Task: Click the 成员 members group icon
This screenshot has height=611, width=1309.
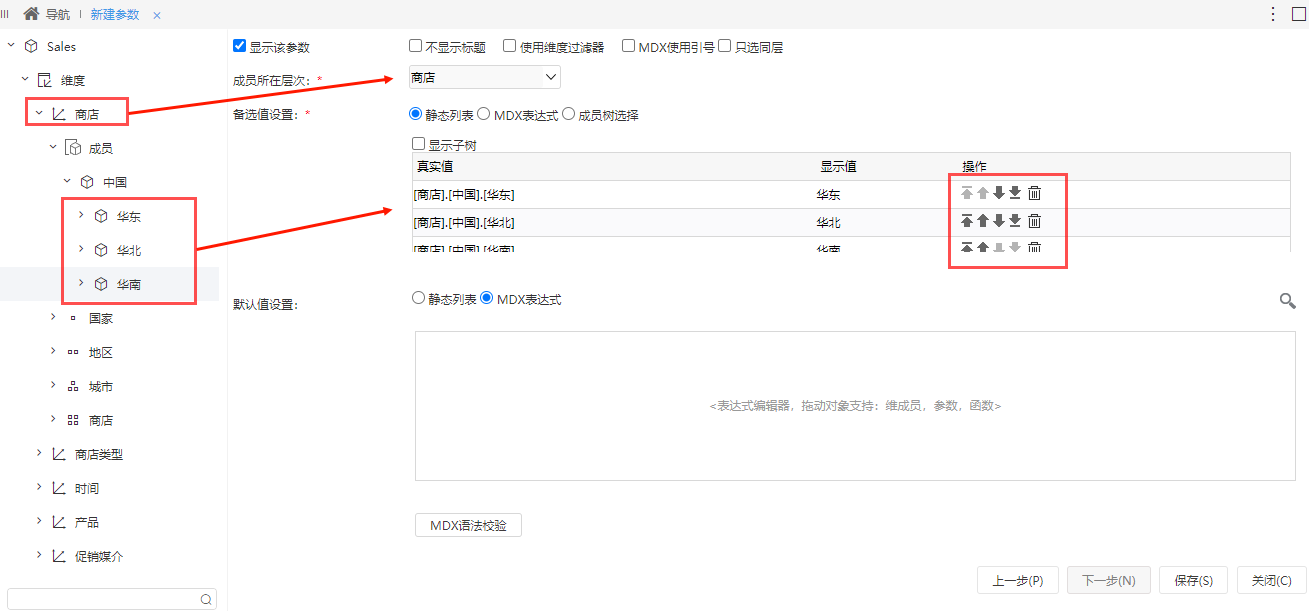Action: click(73, 148)
